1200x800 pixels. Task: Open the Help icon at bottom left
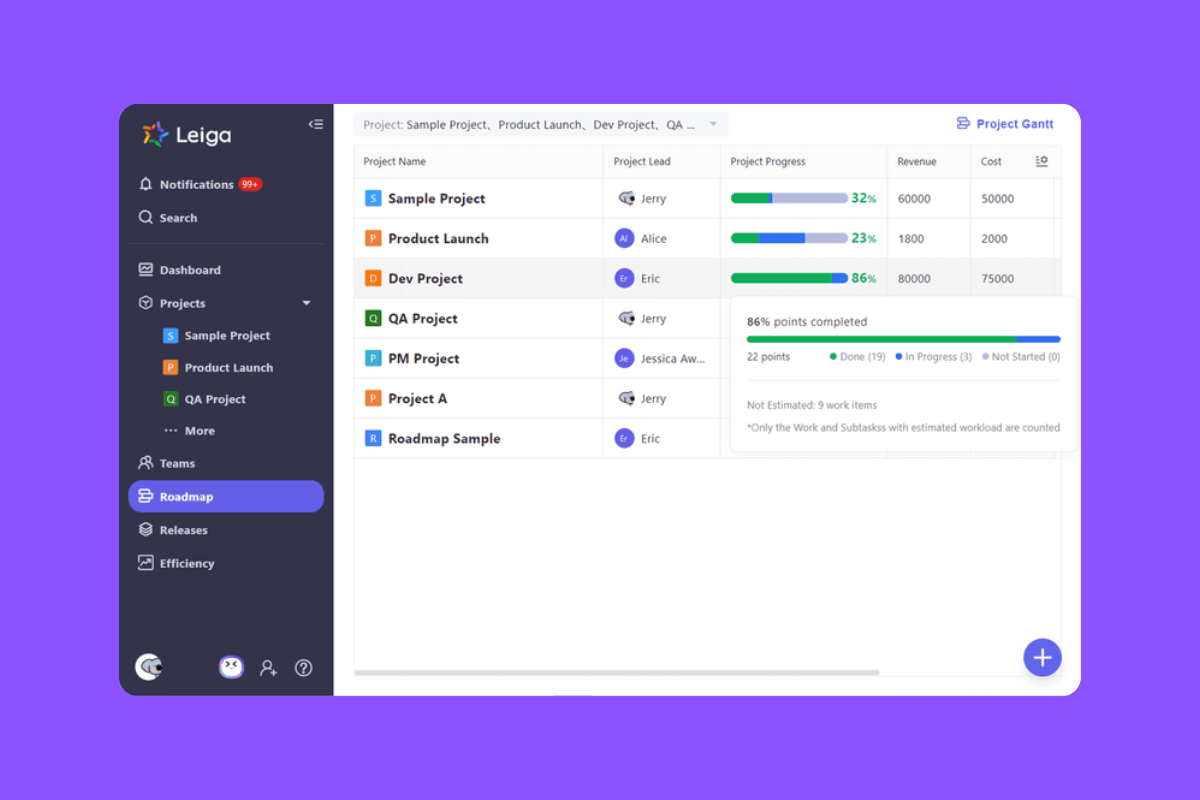pyautogui.click(x=304, y=667)
